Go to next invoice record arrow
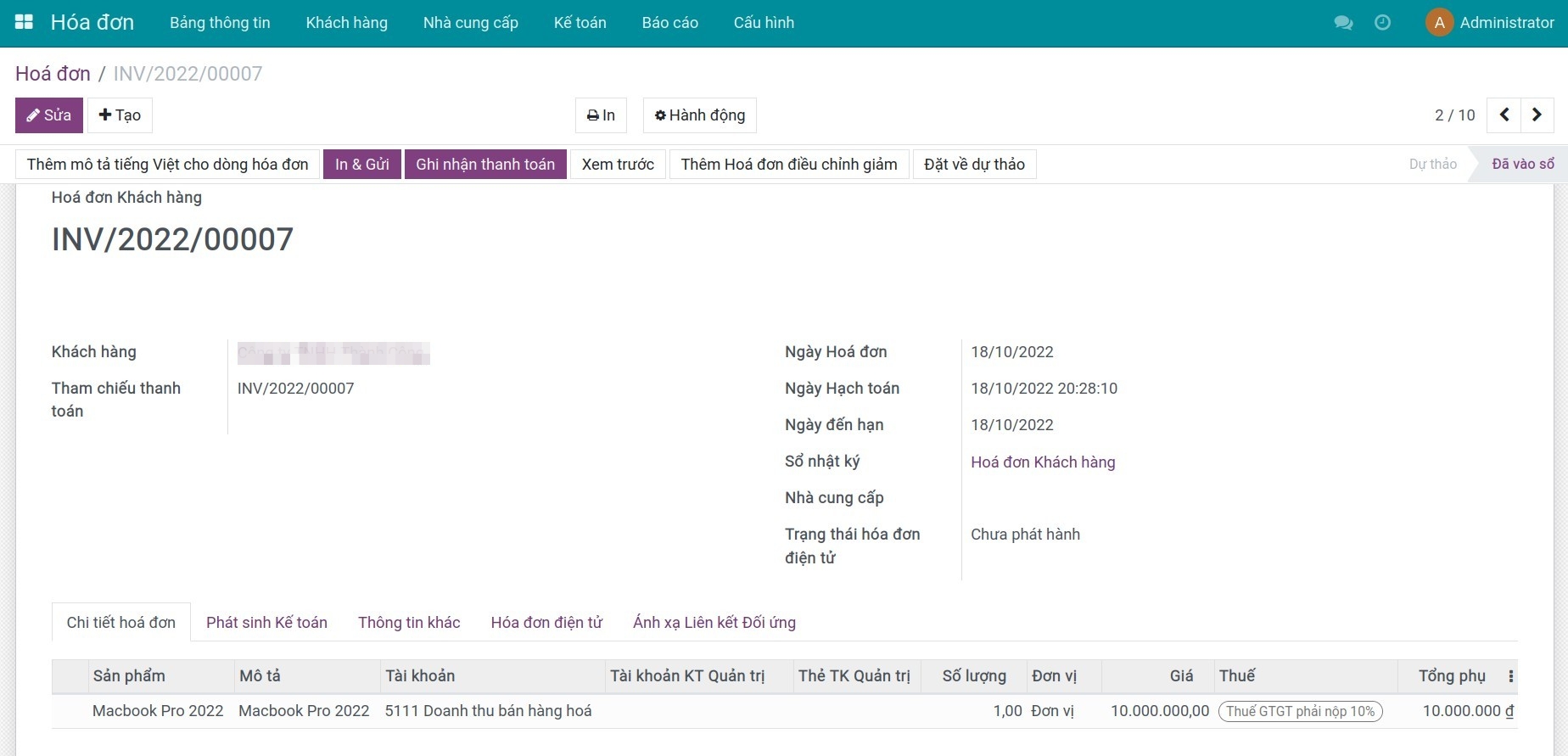Viewport: 1568px width, 756px height. (x=1537, y=115)
